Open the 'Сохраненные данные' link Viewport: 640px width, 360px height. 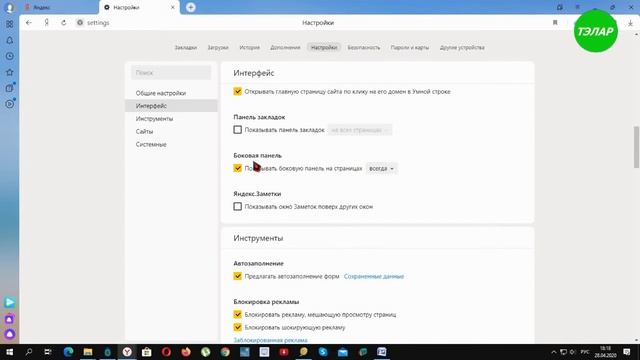tap(374, 276)
